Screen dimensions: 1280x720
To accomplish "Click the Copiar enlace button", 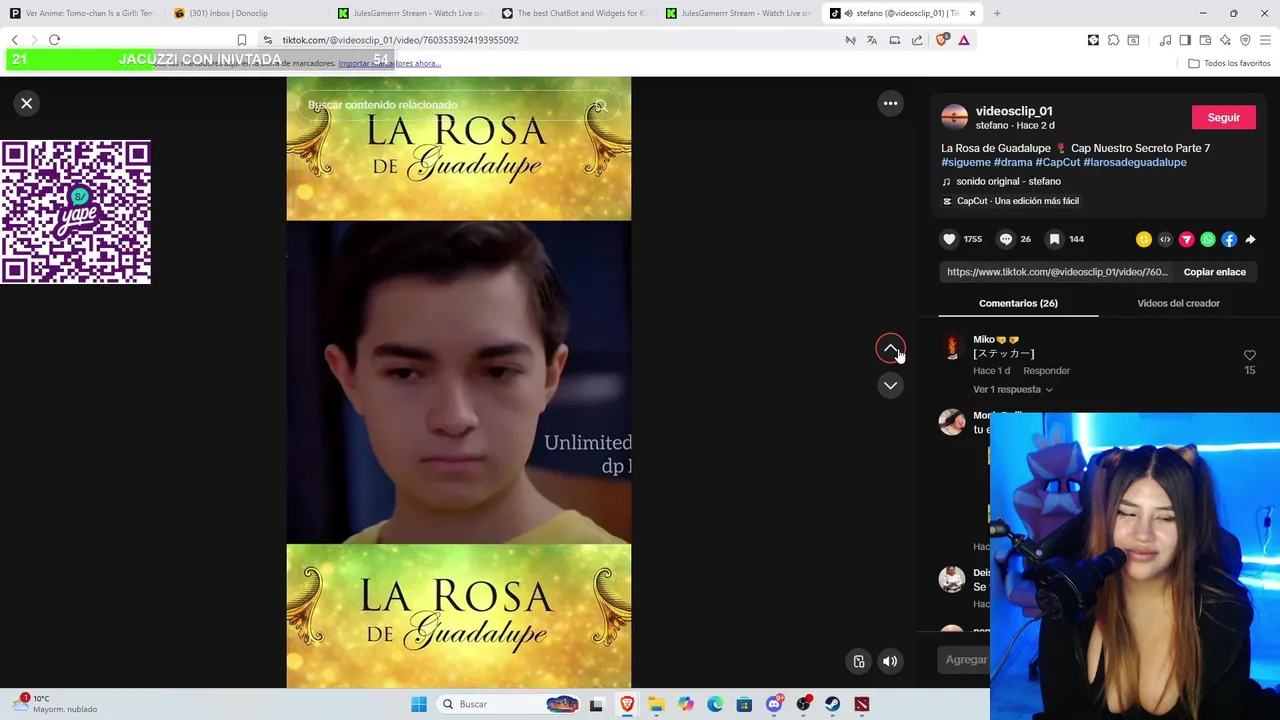I will pos(1214,272).
